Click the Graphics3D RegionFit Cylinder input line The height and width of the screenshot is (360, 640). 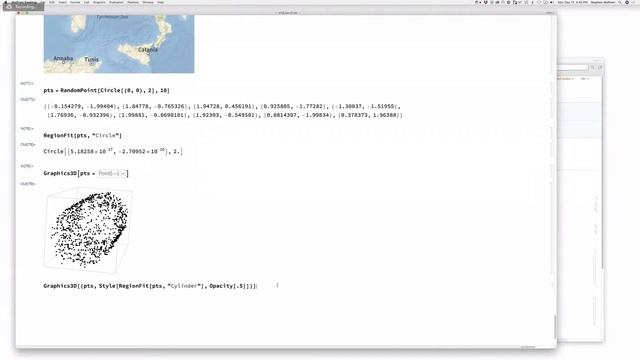coord(150,286)
